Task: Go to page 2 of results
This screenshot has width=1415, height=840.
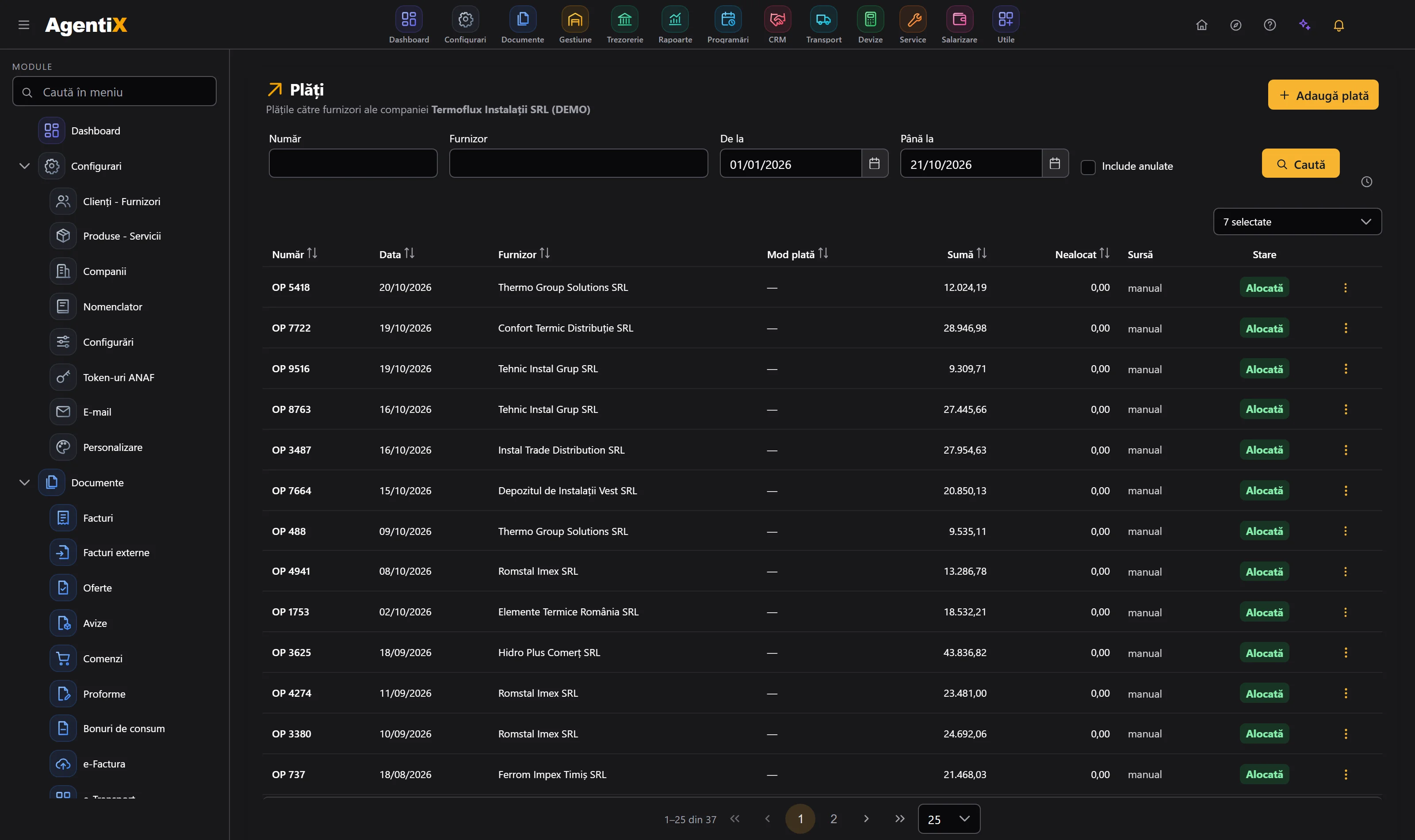Action: point(833,819)
